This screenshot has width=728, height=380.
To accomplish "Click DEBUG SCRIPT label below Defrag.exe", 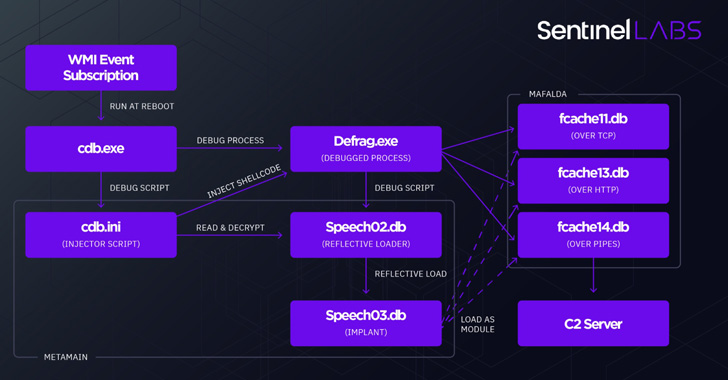I will point(404,188).
